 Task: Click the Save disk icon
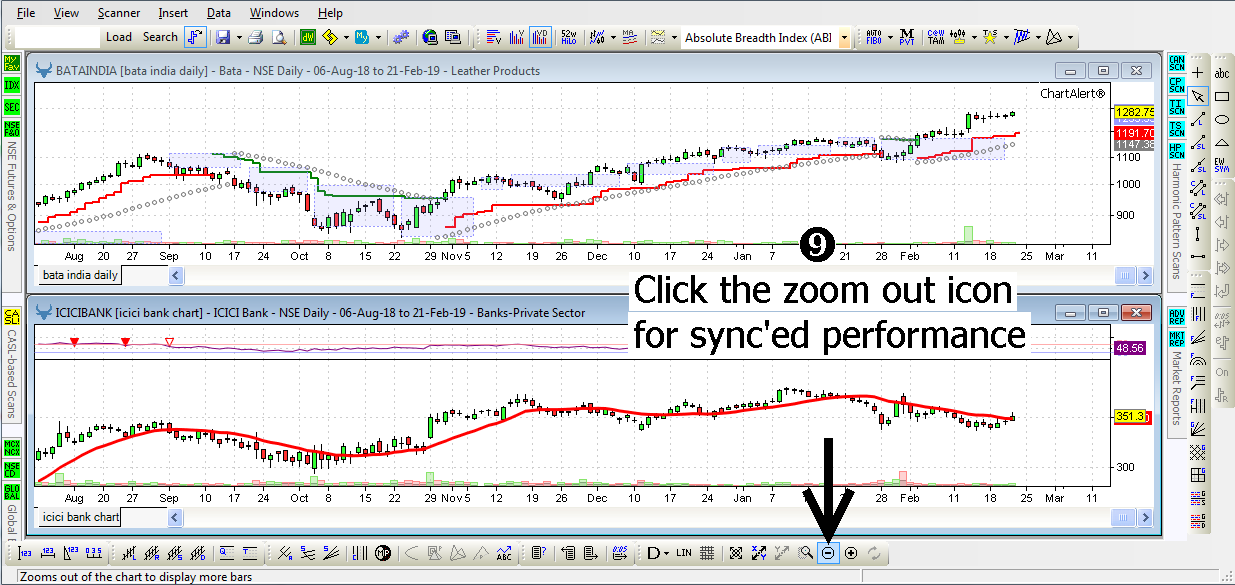point(222,37)
